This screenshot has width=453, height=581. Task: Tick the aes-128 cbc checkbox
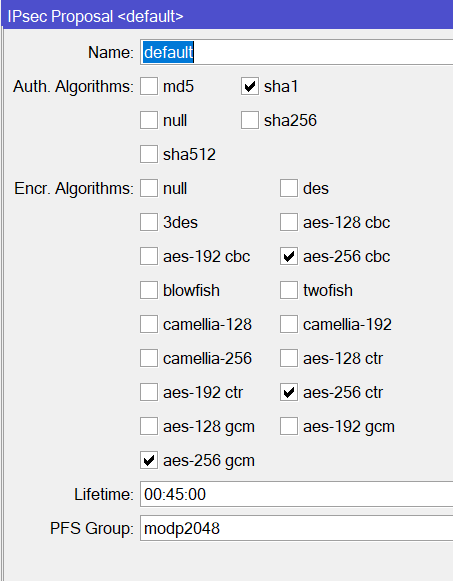click(289, 222)
